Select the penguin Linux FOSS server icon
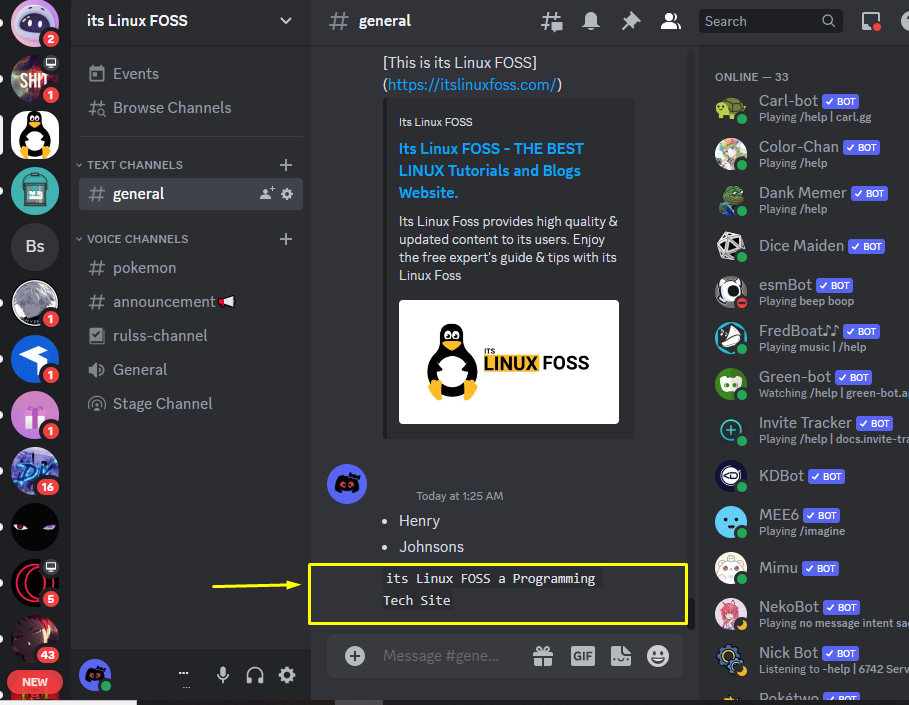Screen dimensions: 909x705 [35, 135]
